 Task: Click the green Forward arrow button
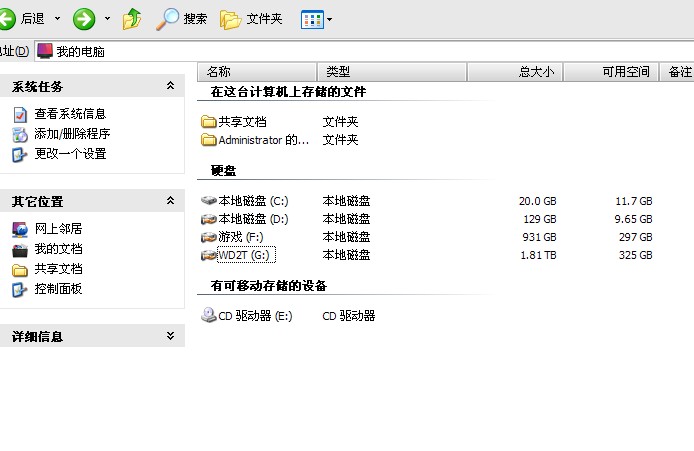[x=84, y=18]
